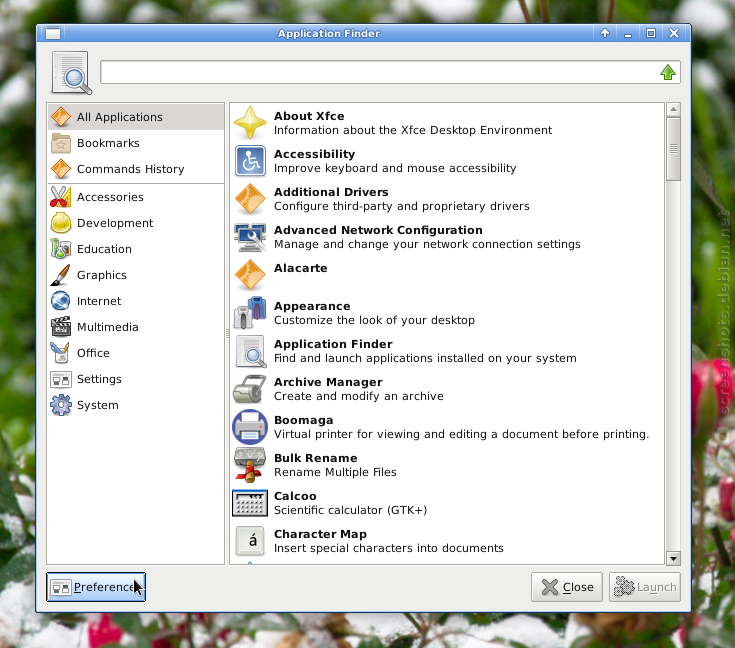Image resolution: width=735 pixels, height=648 pixels.
Task: Click the System gear icon
Action: click(61, 405)
